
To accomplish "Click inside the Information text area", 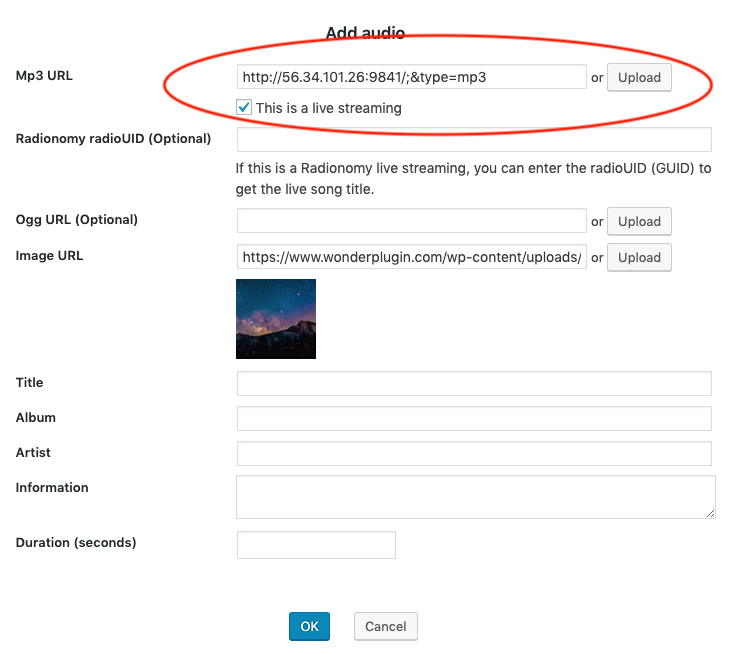I will click(x=473, y=496).
